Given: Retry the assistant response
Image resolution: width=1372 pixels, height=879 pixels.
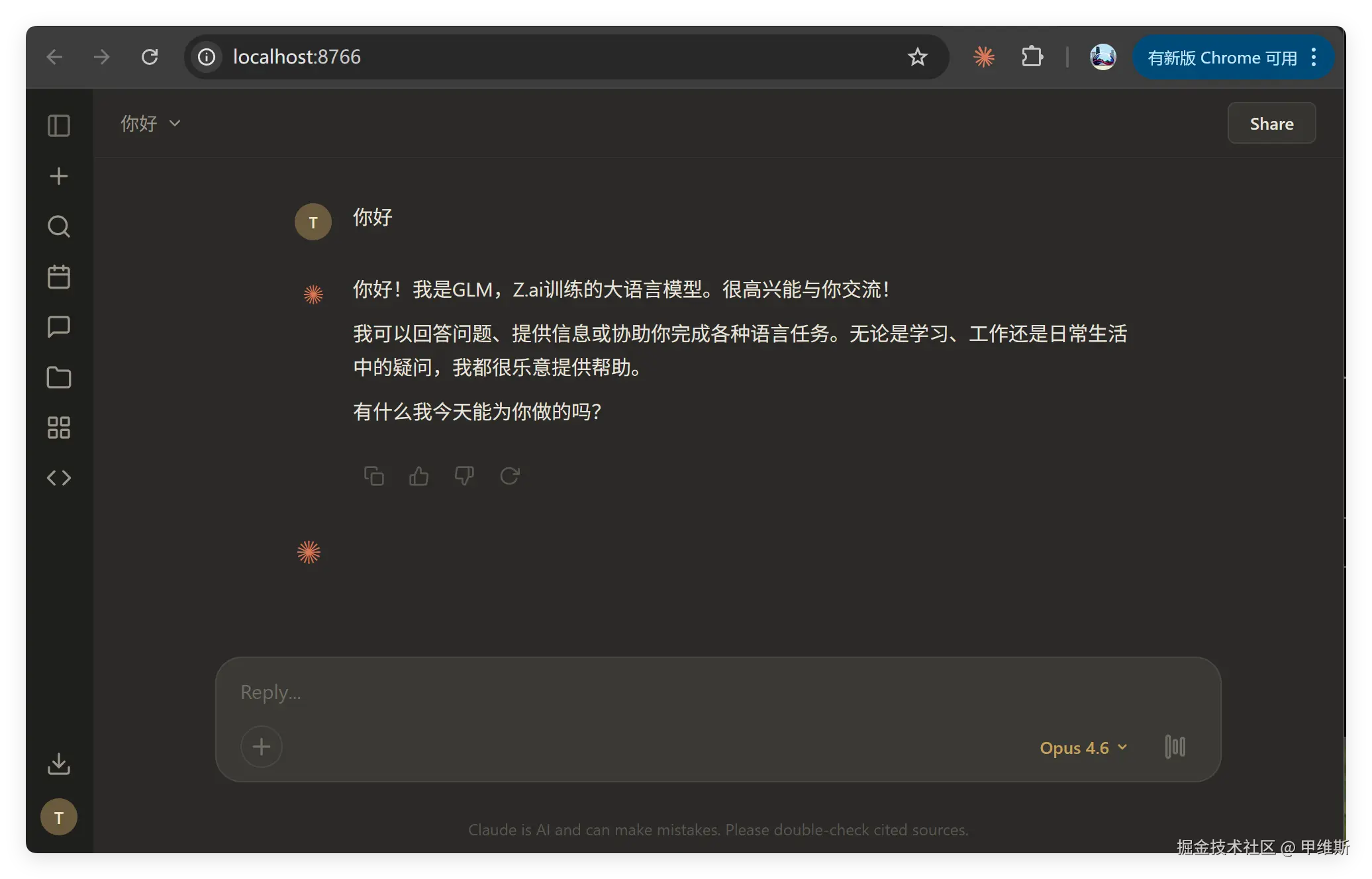Looking at the screenshot, I should (x=509, y=476).
